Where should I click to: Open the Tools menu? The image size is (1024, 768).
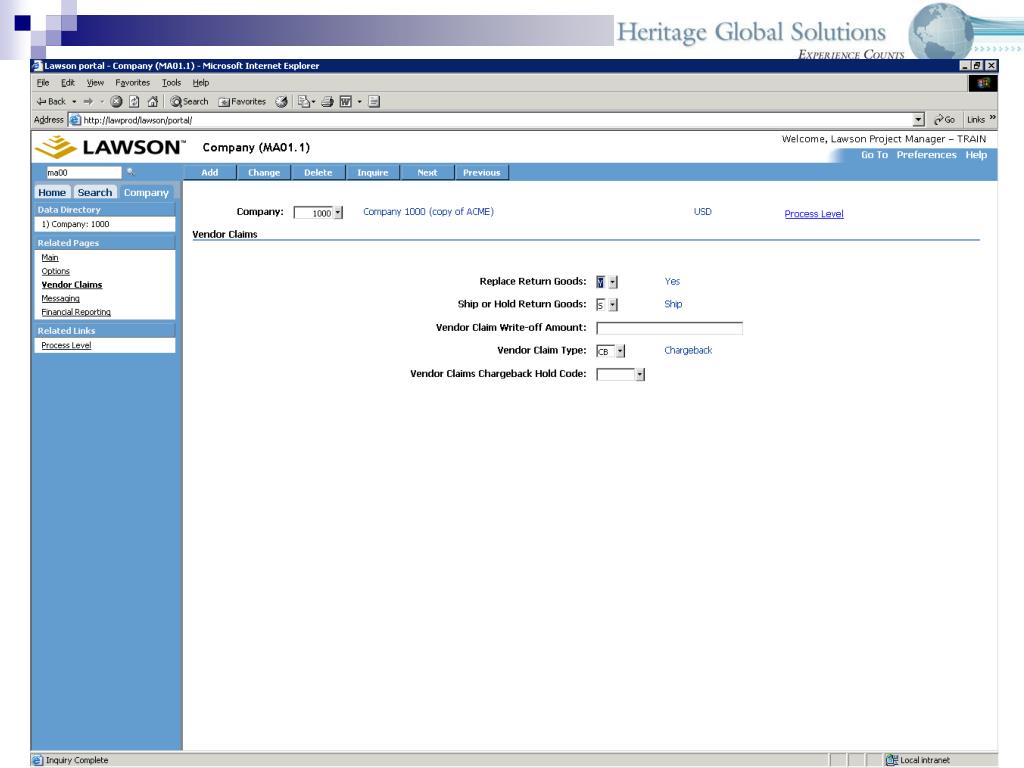pyautogui.click(x=171, y=83)
